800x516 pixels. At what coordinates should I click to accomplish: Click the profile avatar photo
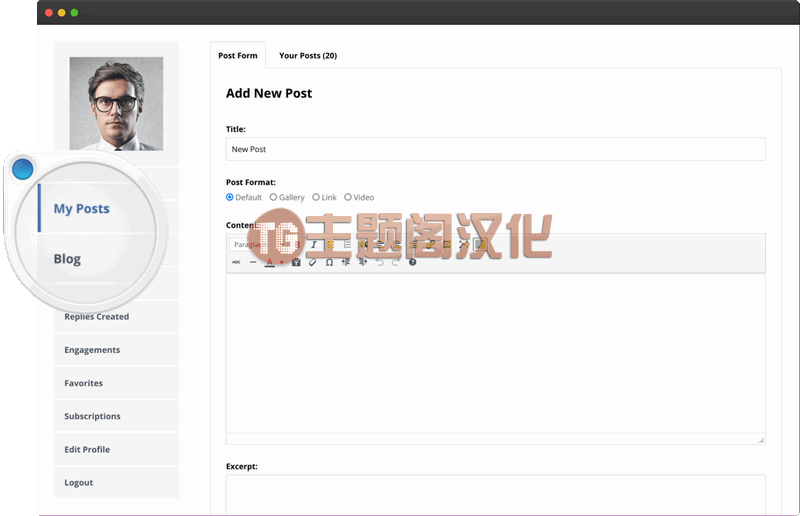[x=116, y=104]
